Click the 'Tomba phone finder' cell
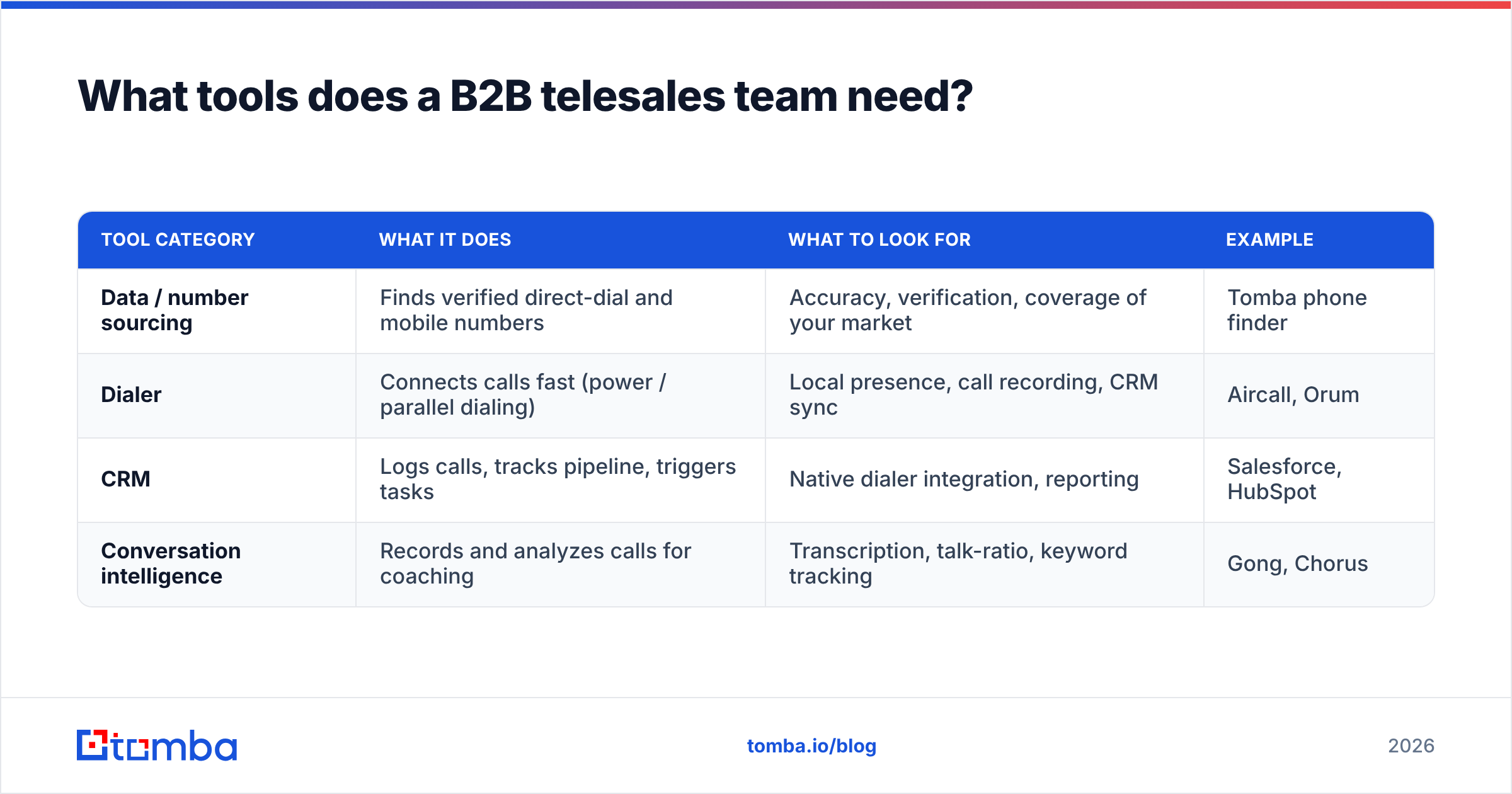Viewport: 1512px width, 794px height. (x=1319, y=311)
